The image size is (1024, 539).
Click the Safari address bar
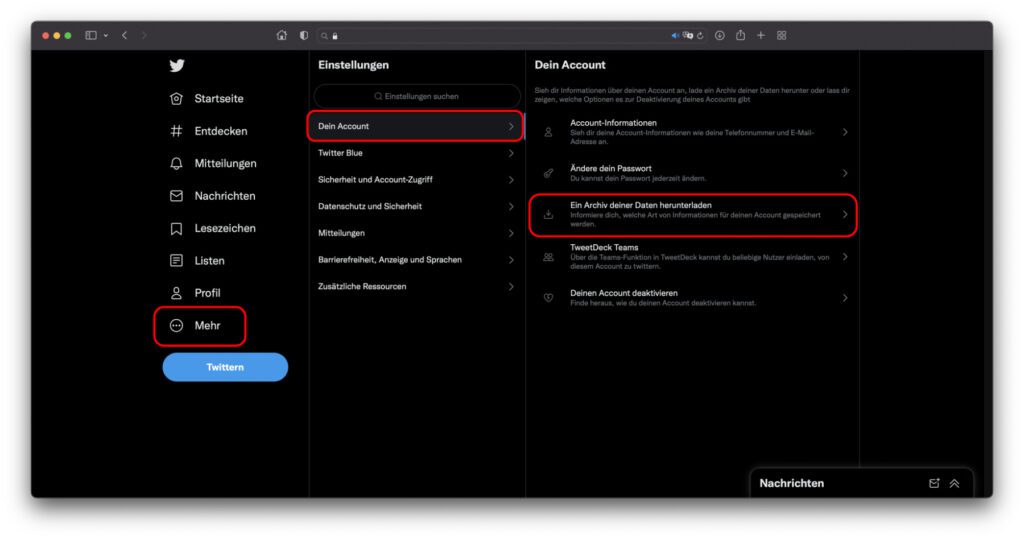[x=500, y=35]
